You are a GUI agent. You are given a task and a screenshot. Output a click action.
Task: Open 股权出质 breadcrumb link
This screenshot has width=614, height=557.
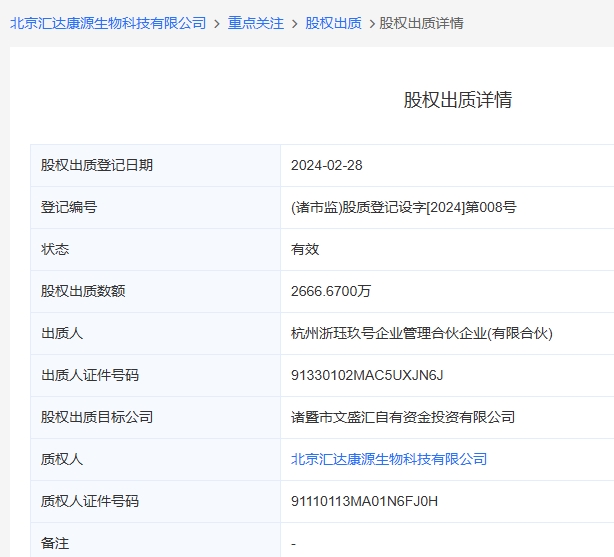[333, 23]
